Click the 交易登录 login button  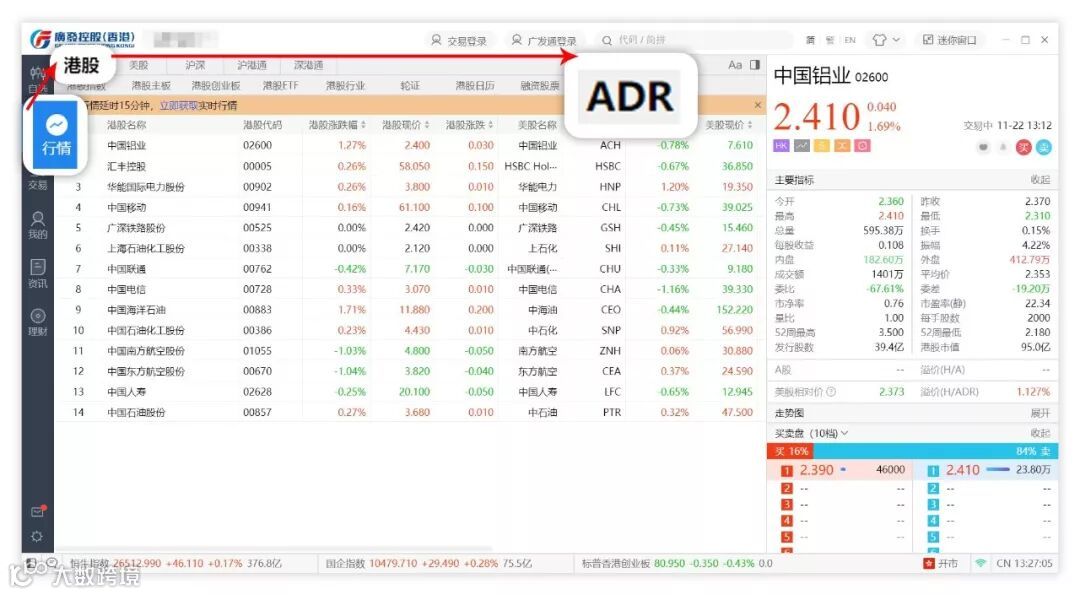(x=459, y=41)
